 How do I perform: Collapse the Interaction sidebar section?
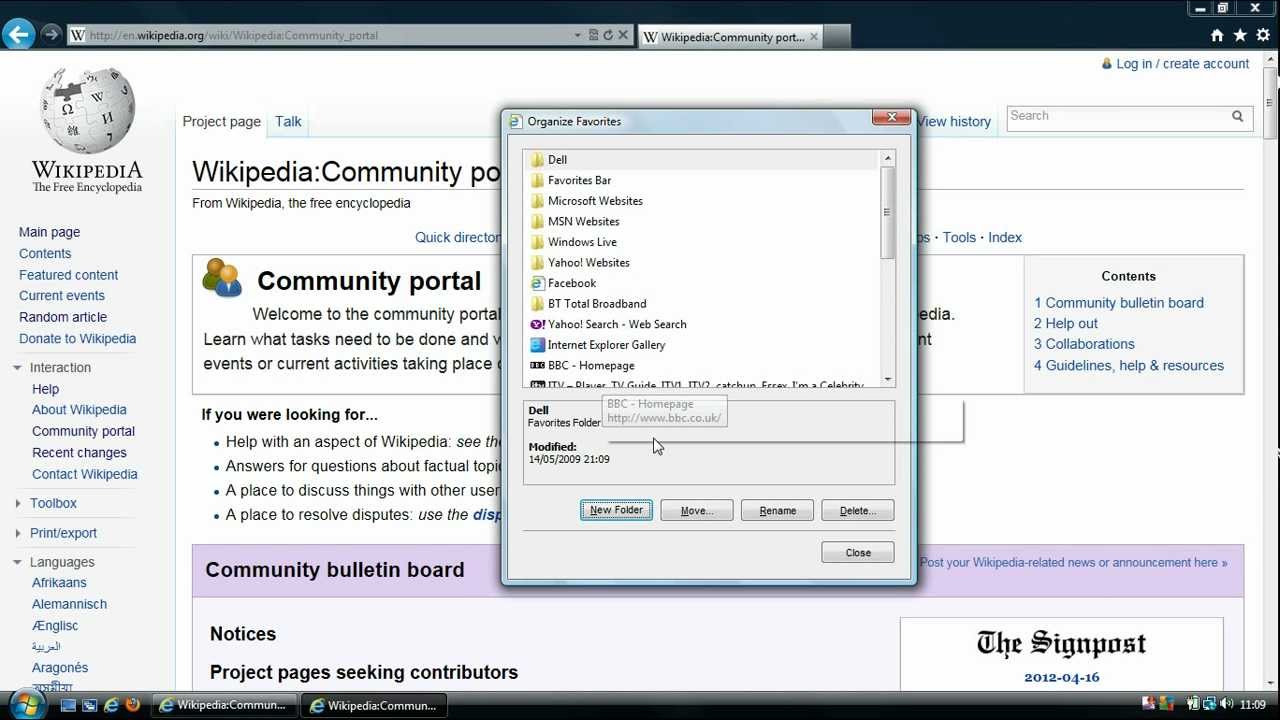pyautogui.click(x=17, y=367)
